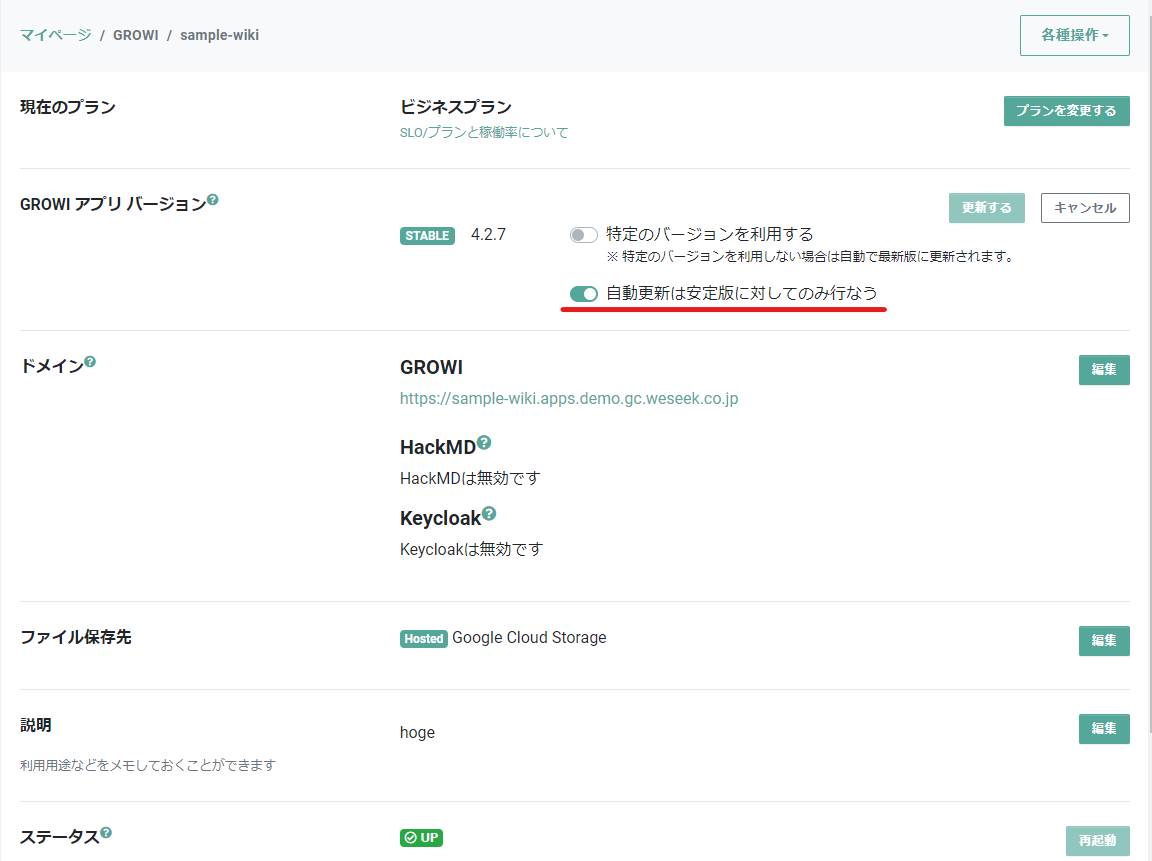Viewport: 1152px width, 861px height.
Task: Click the 再起動 button
Action: click(x=1098, y=840)
